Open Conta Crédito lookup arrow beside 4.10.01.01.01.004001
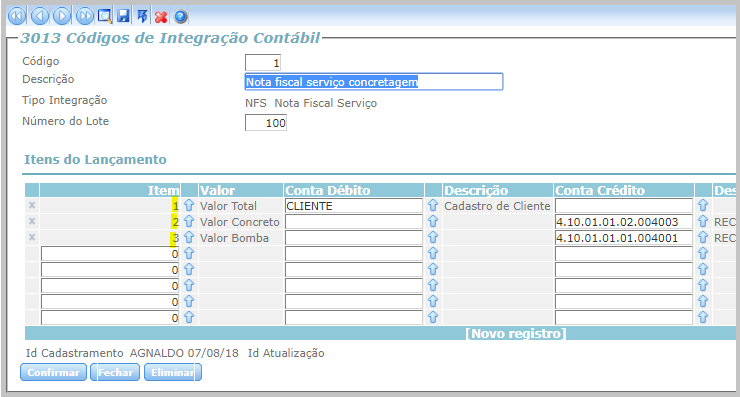The height and width of the screenshot is (397, 740). click(x=703, y=237)
